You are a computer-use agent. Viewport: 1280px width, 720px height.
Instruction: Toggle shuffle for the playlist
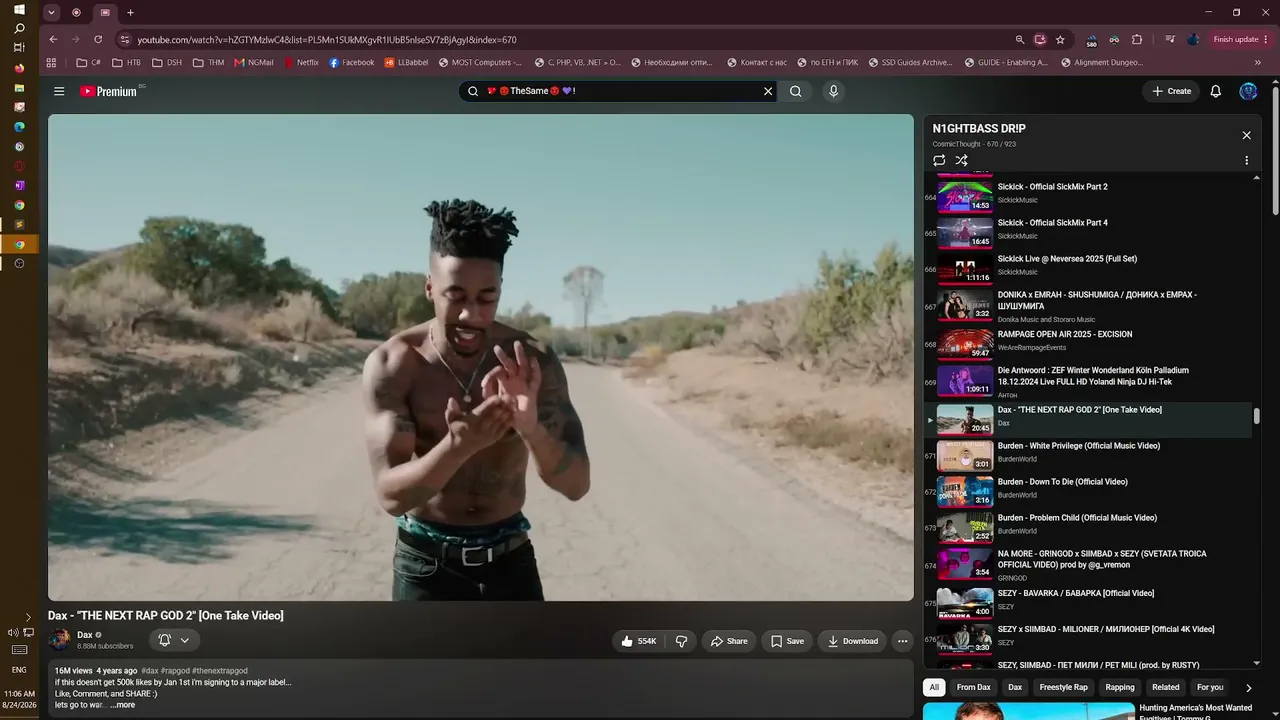[961, 160]
